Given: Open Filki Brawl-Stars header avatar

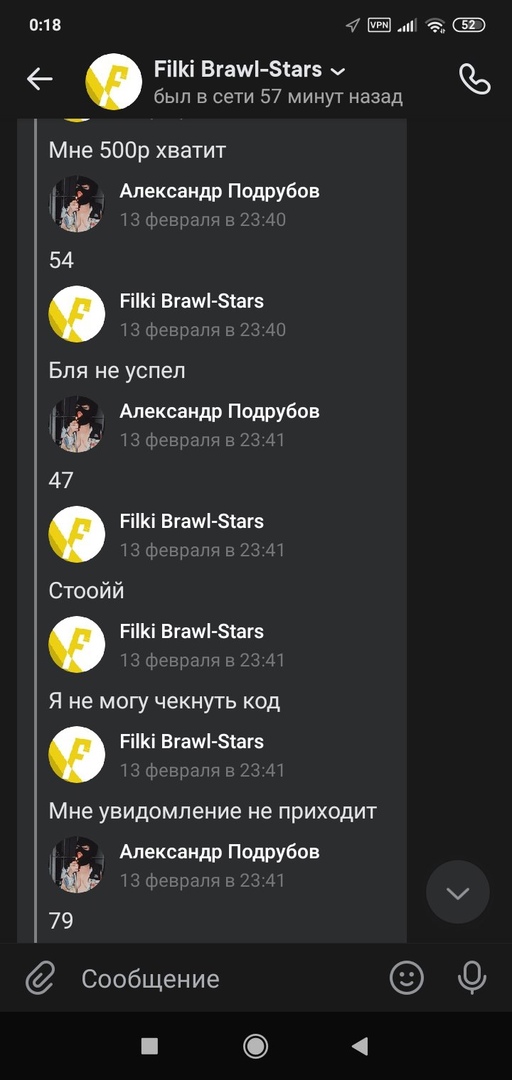Looking at the screenshot, I should click(114, 81).
